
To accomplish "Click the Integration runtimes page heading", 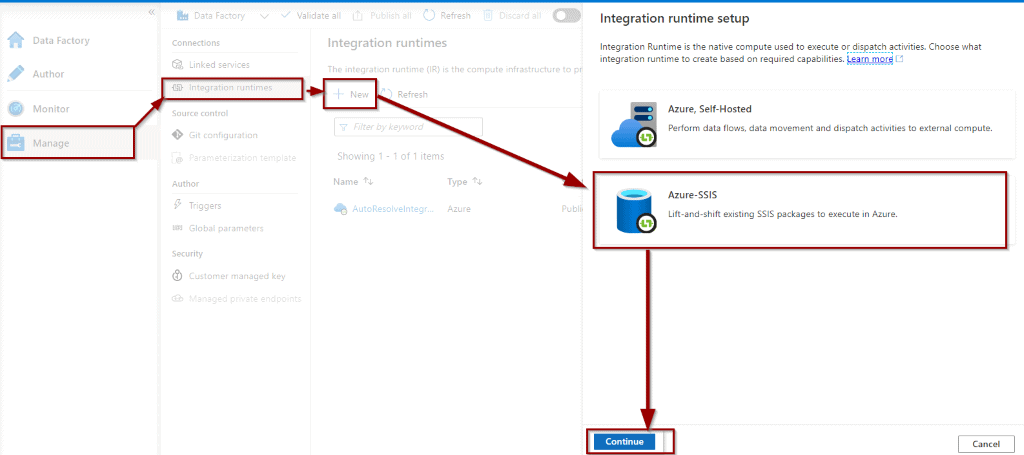I will coord(387,43).
